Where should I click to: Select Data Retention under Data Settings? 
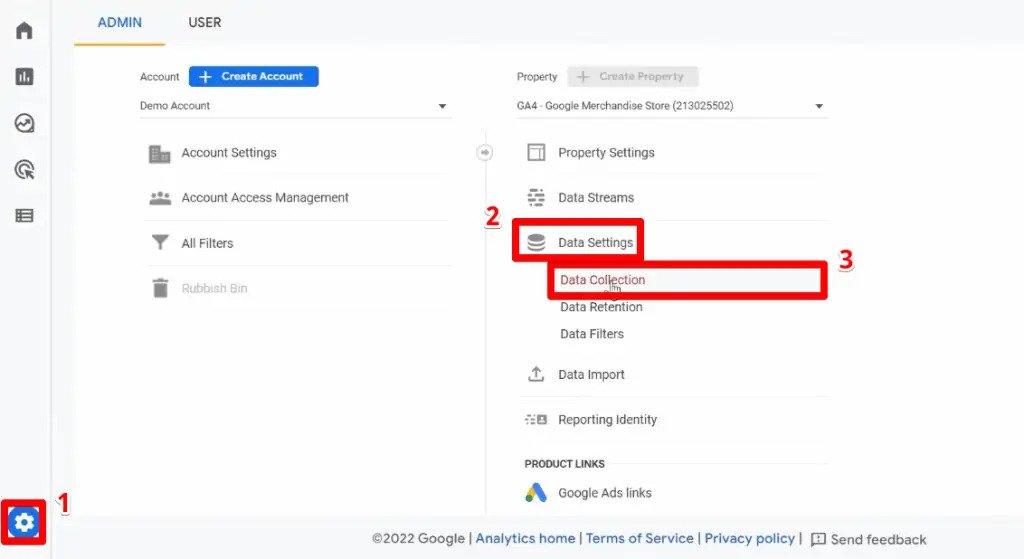(x=601, y=307)
